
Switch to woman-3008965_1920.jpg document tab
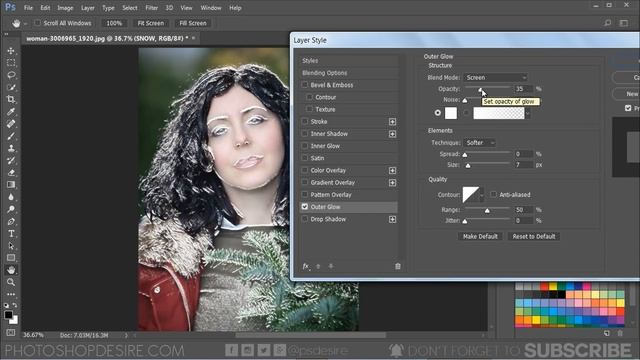click(x=107, y=38)
